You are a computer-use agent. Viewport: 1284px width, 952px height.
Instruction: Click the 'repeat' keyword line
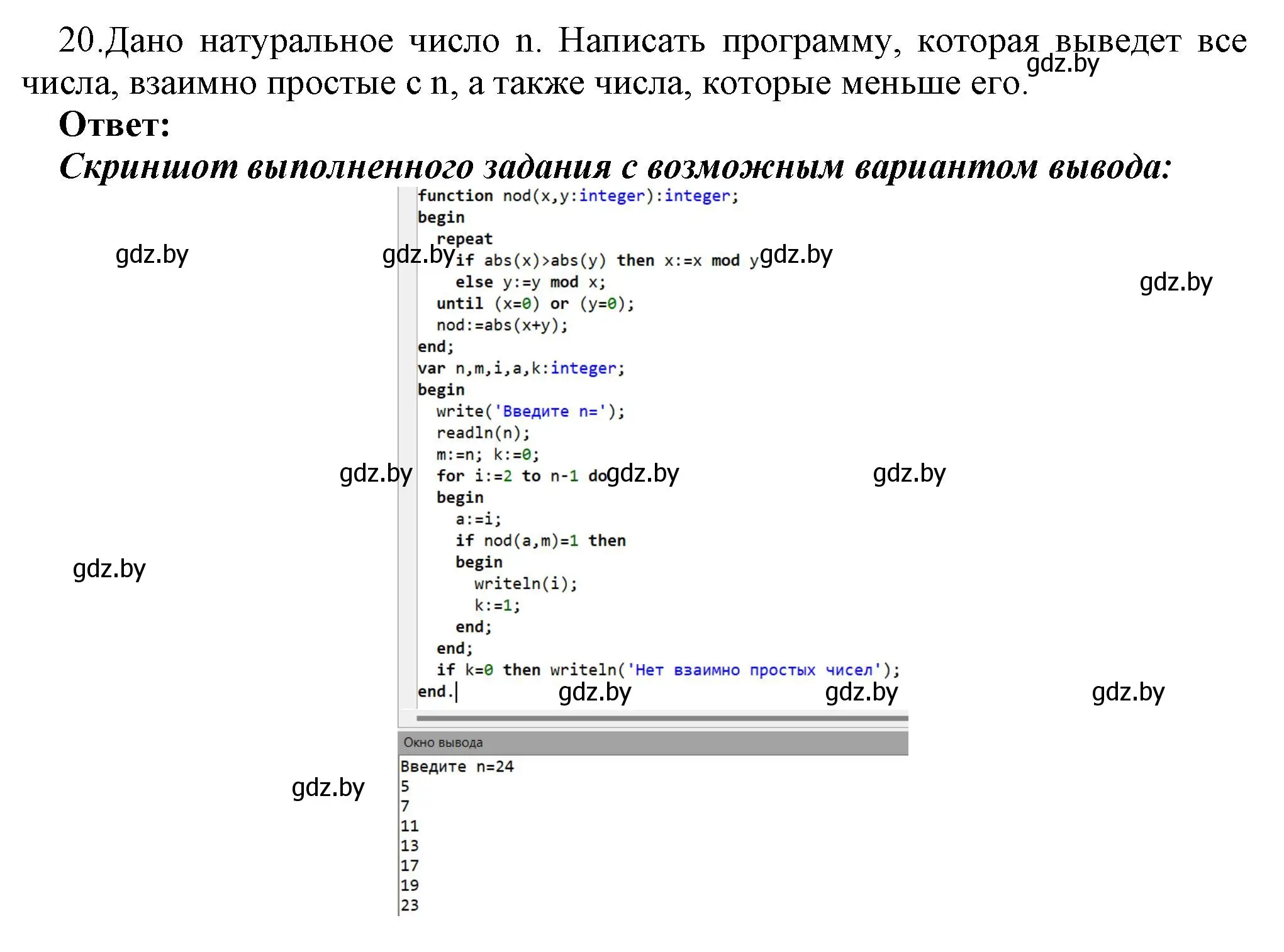(464, 239)
